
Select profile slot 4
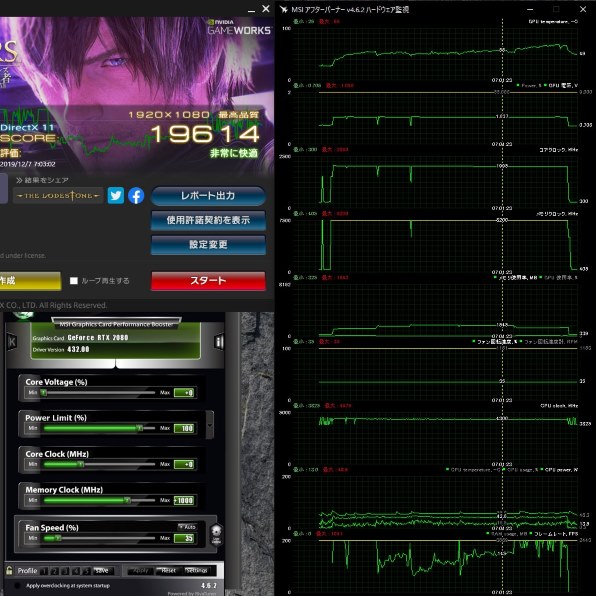[76, 571]
